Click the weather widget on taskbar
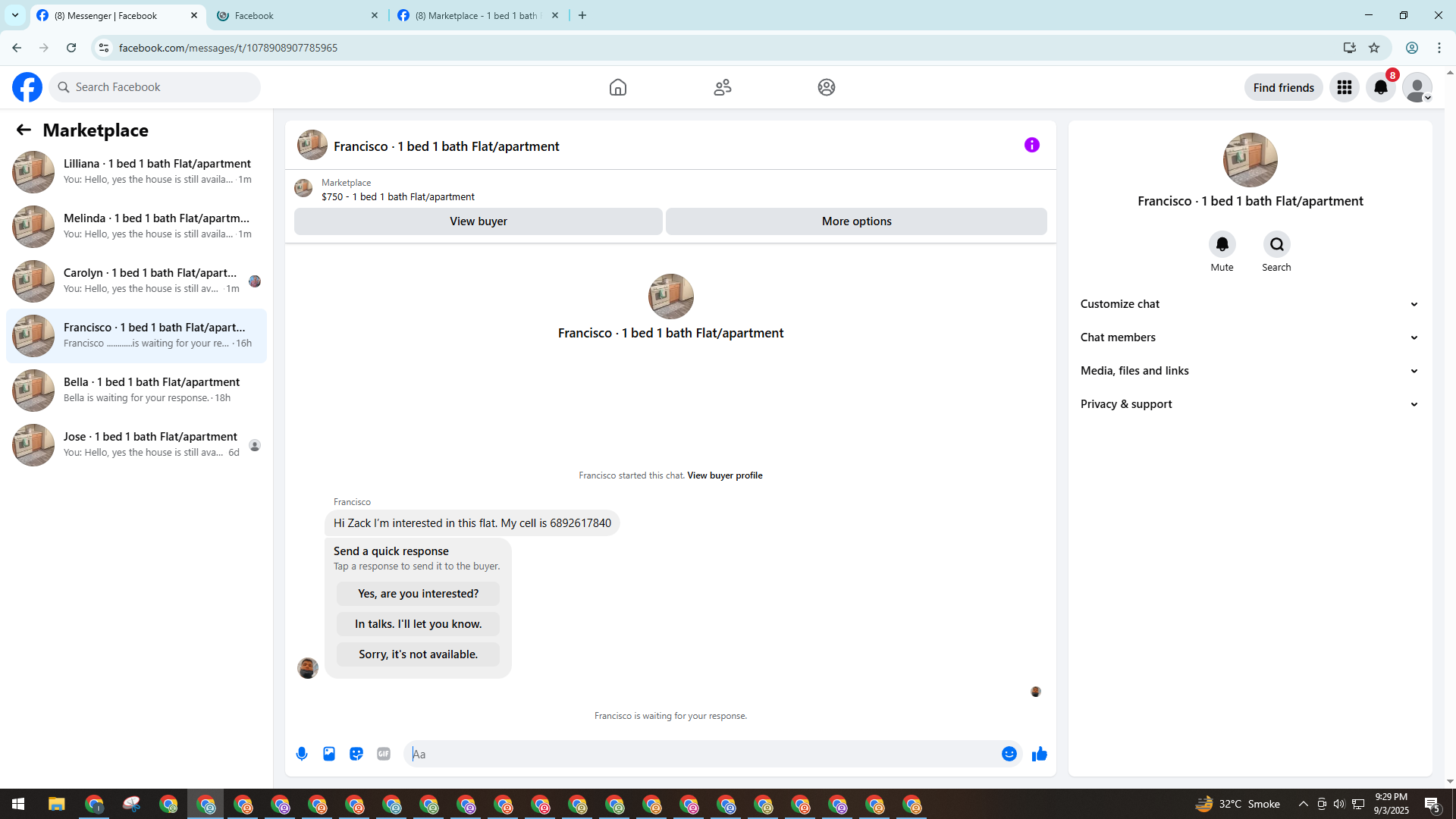This screenshot has width=1456, height=819. [x=1238, y=804]
